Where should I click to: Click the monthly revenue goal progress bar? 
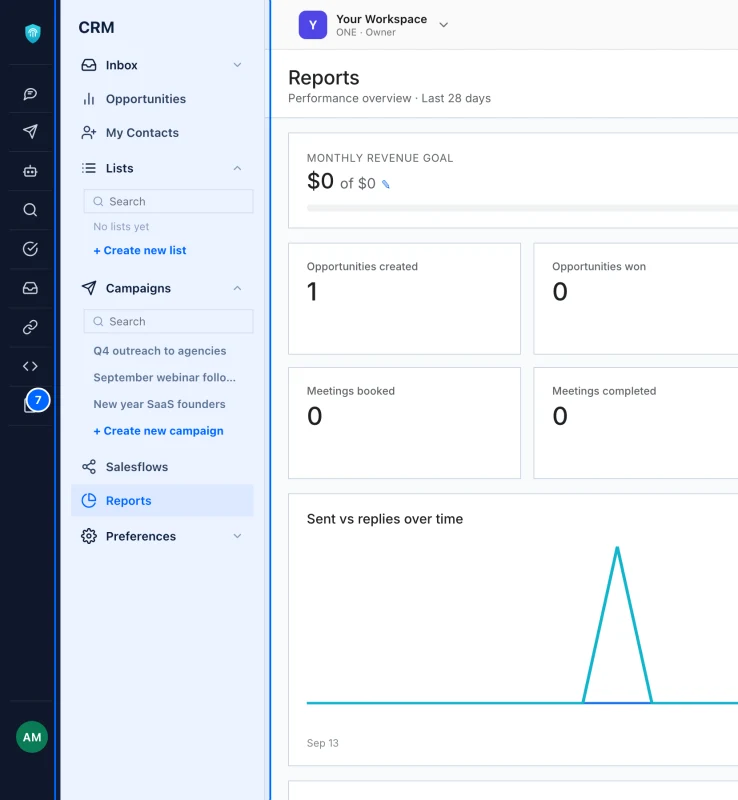point(522,208)
